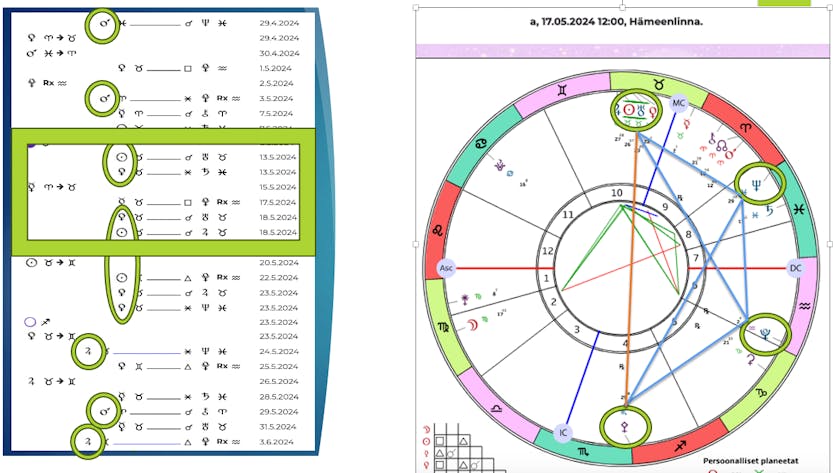The height and width of the screenshot is (473, 833).
Task: Click the 3.6.2024 date in transit list
Action: click(279, 441)
